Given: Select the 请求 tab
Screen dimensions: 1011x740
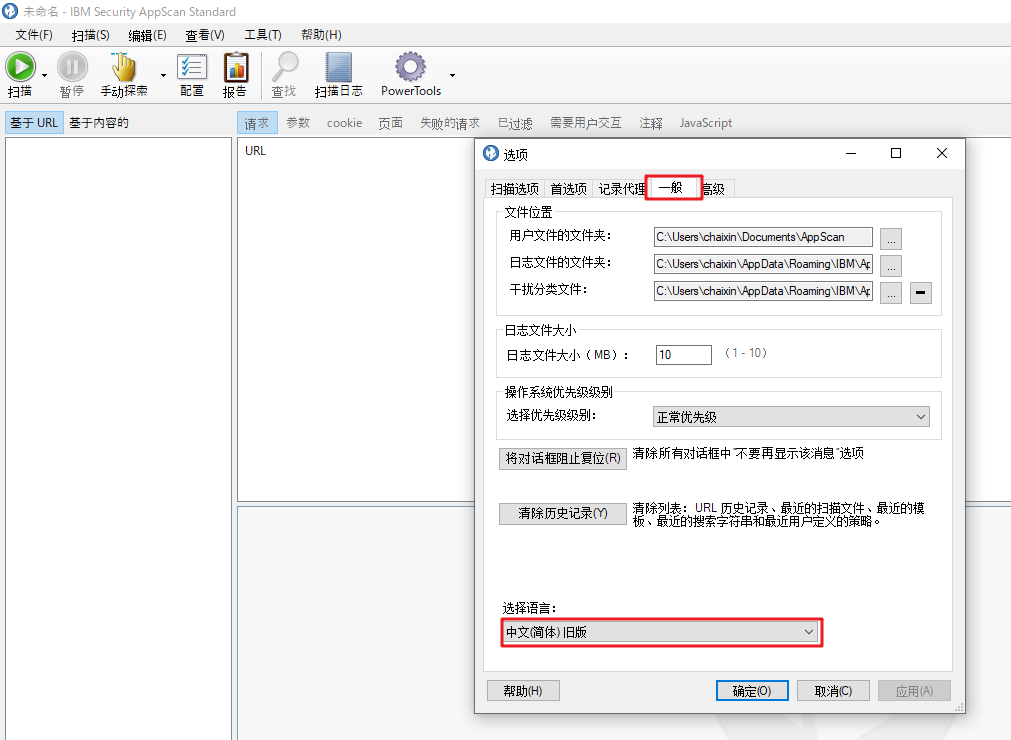Looking at the screenshot, I should point(257,122).
